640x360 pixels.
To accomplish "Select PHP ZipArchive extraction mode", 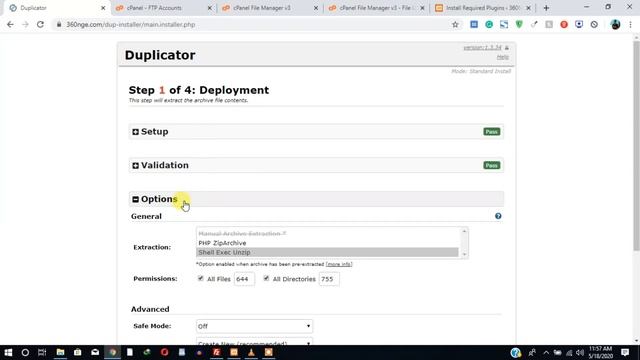I will click(327, 243).
